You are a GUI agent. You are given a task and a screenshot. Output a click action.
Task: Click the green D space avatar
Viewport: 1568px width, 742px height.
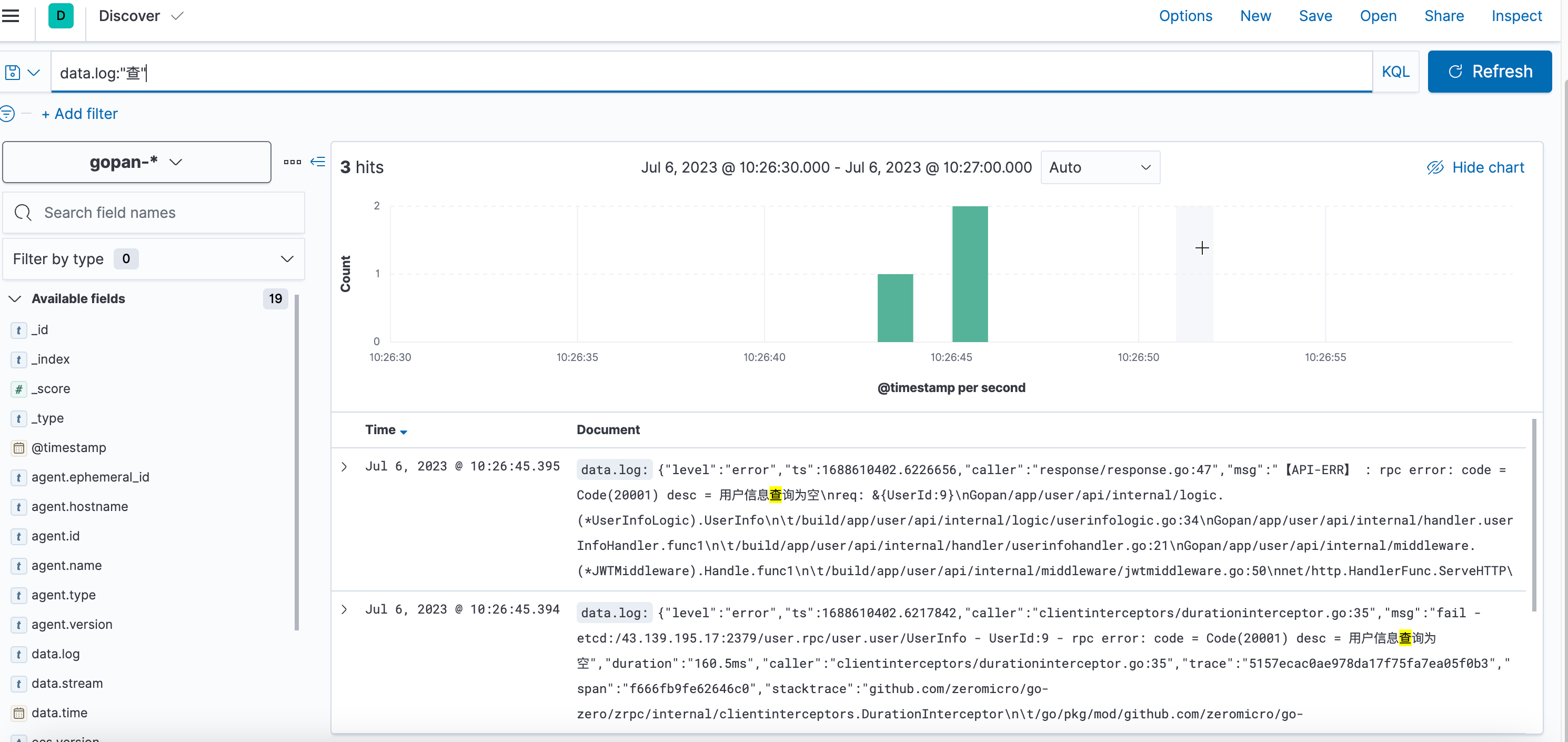(61, 16)
